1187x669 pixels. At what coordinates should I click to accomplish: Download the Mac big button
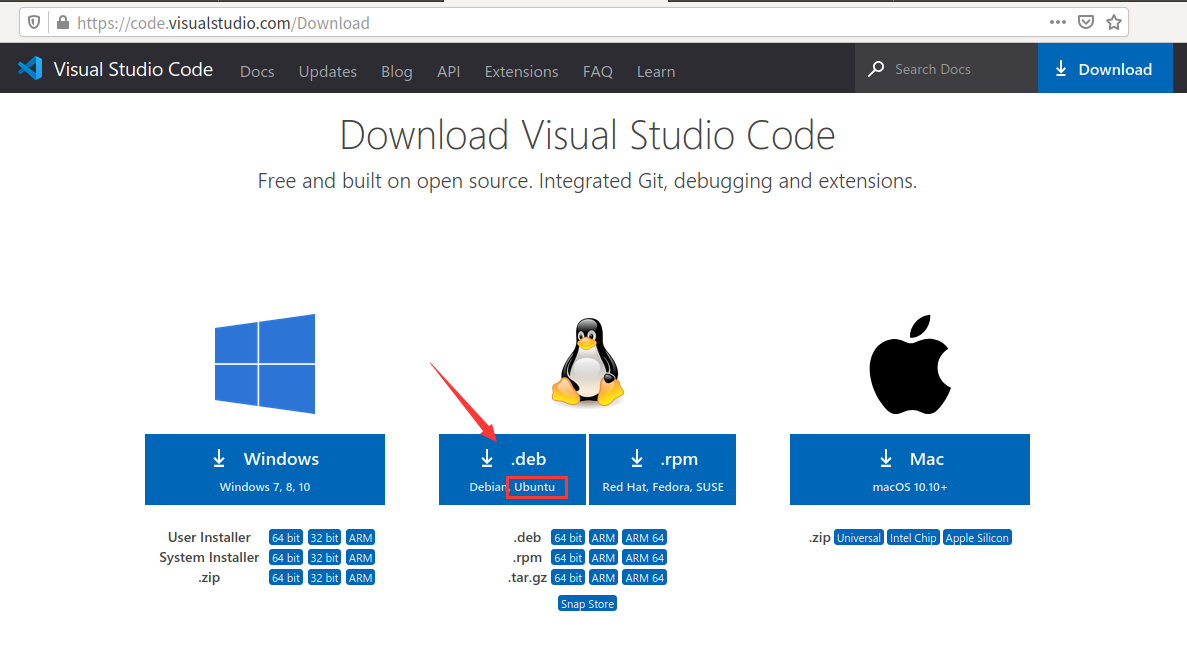(x=910, y=469)
